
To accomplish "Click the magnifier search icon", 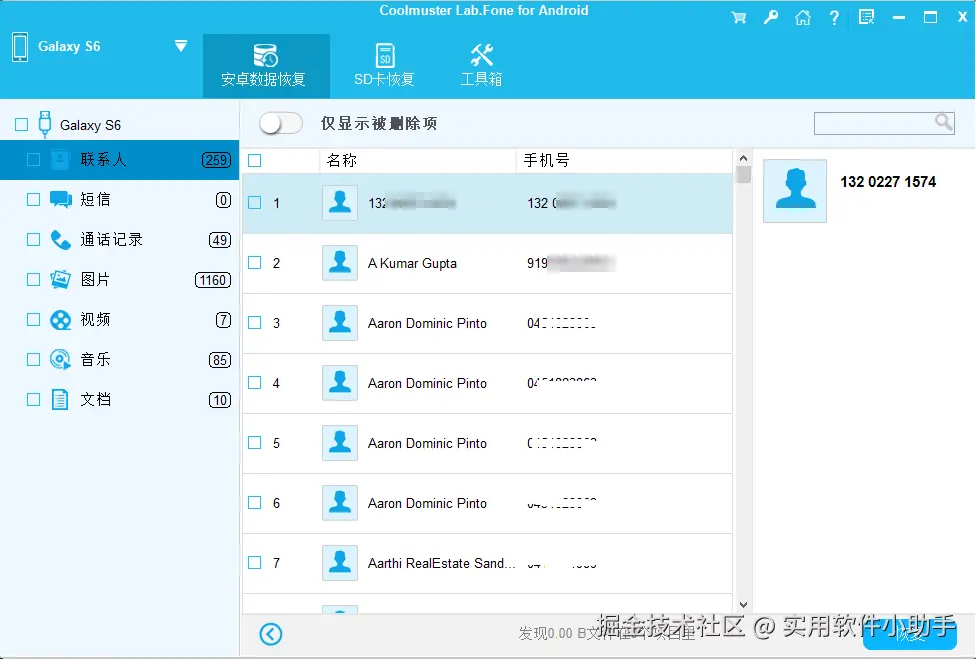I will (944, 122).
